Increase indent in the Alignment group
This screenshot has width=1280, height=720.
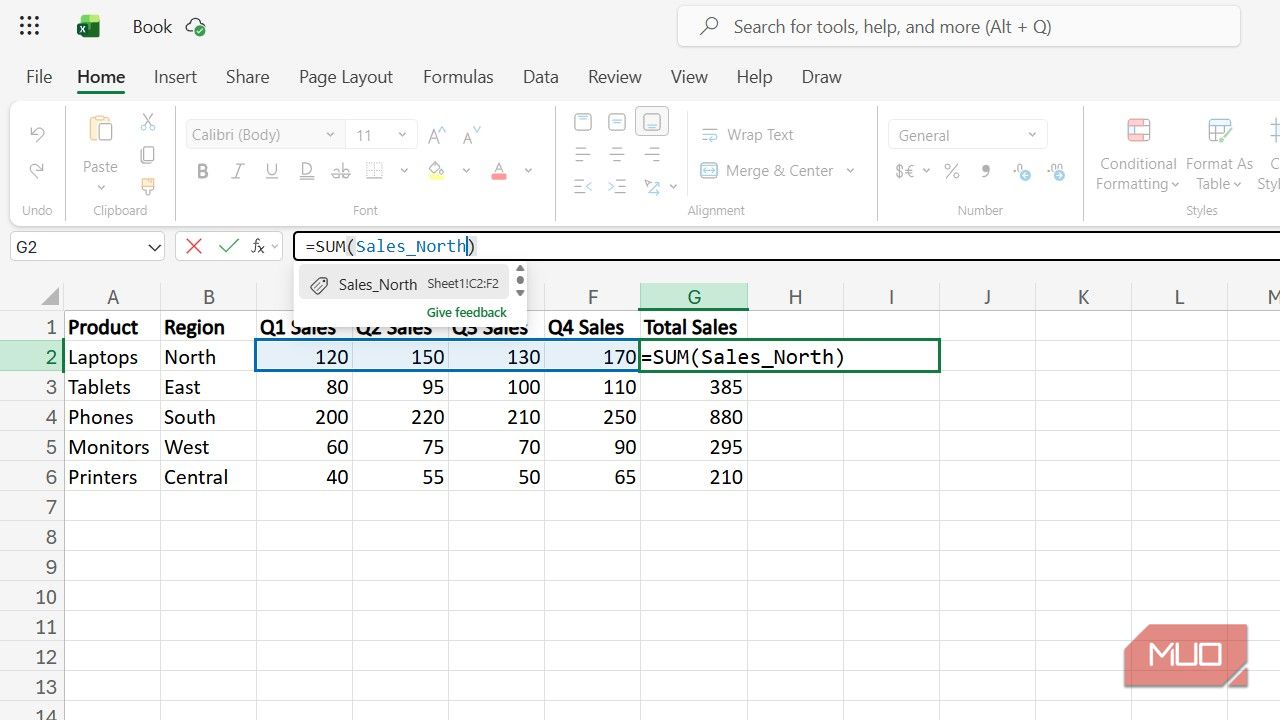617,186
